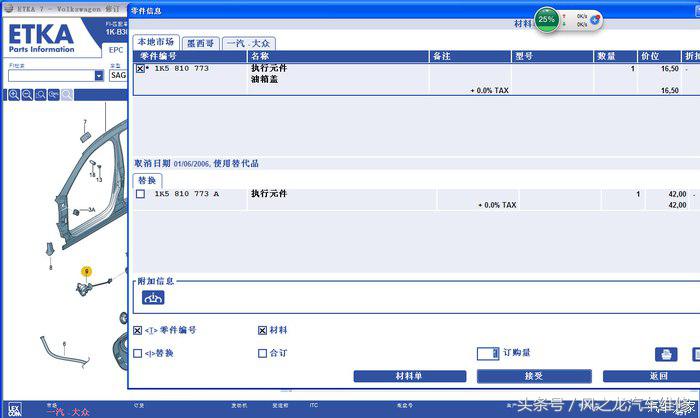The height and width of the screenshot is (418, 700).
Task: Click the zoom out magnifier icon
Action: pyautogui.click(x=27, y=95)
